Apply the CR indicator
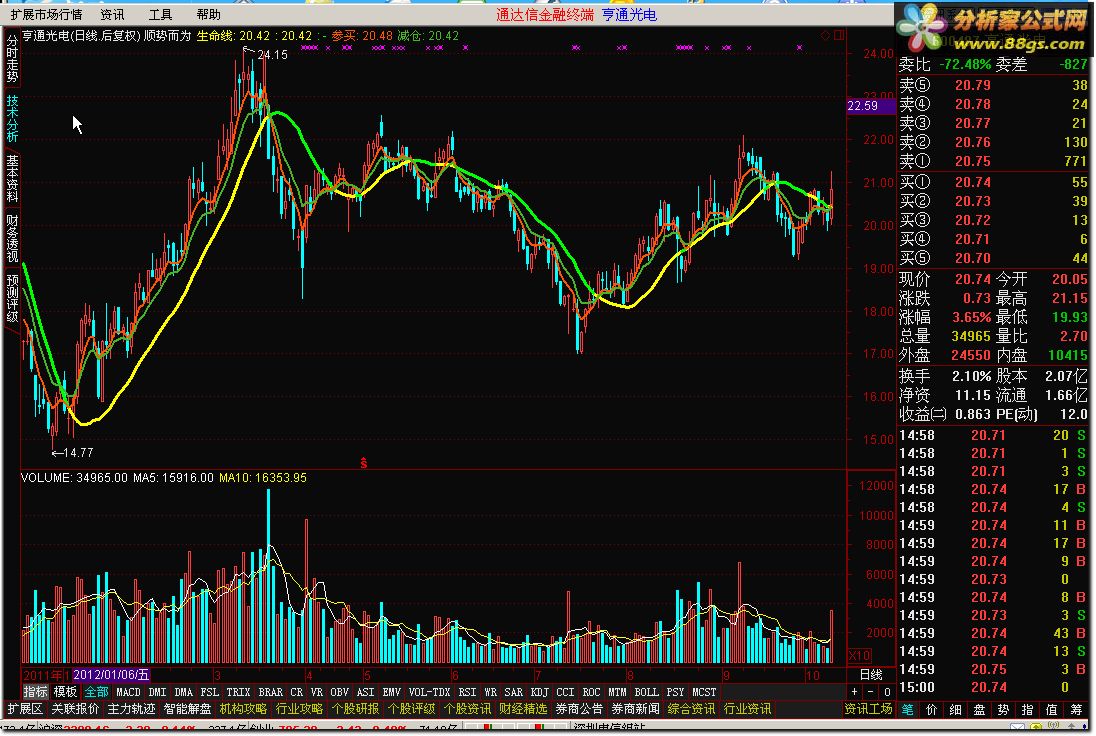Image resolution: width=1096 pixels, height=736 pixels. click(296, 692)
